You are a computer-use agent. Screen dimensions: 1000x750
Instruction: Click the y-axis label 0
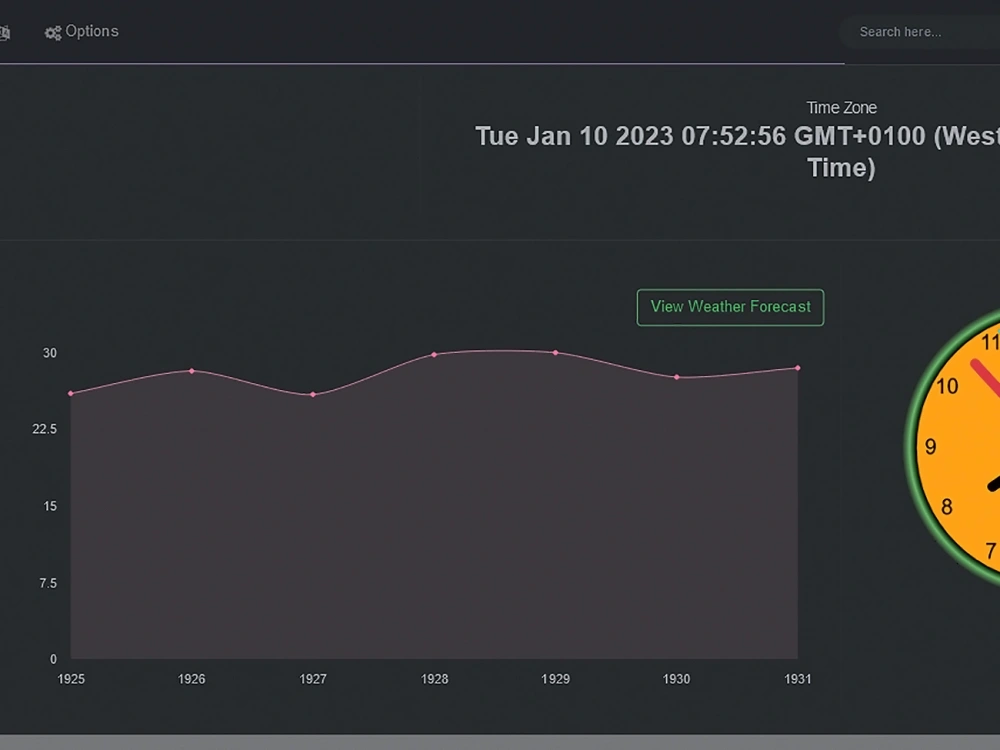[x=54, y=659]
